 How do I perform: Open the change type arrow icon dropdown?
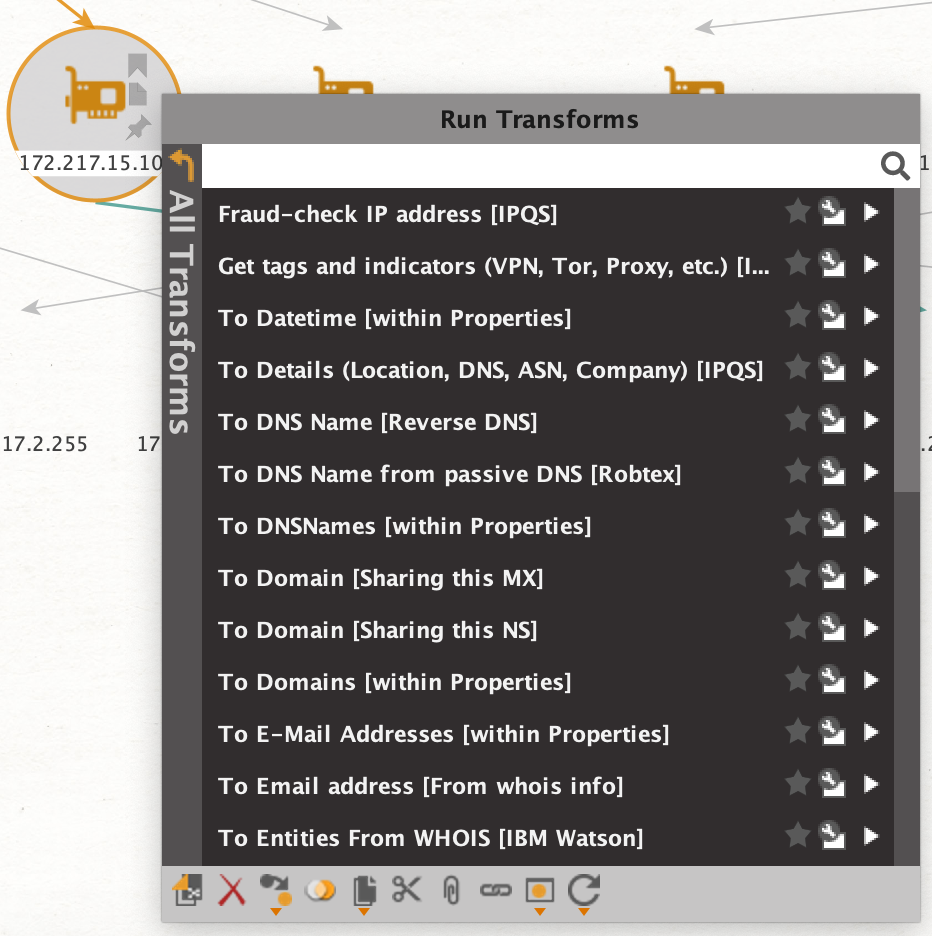point(276,912)
